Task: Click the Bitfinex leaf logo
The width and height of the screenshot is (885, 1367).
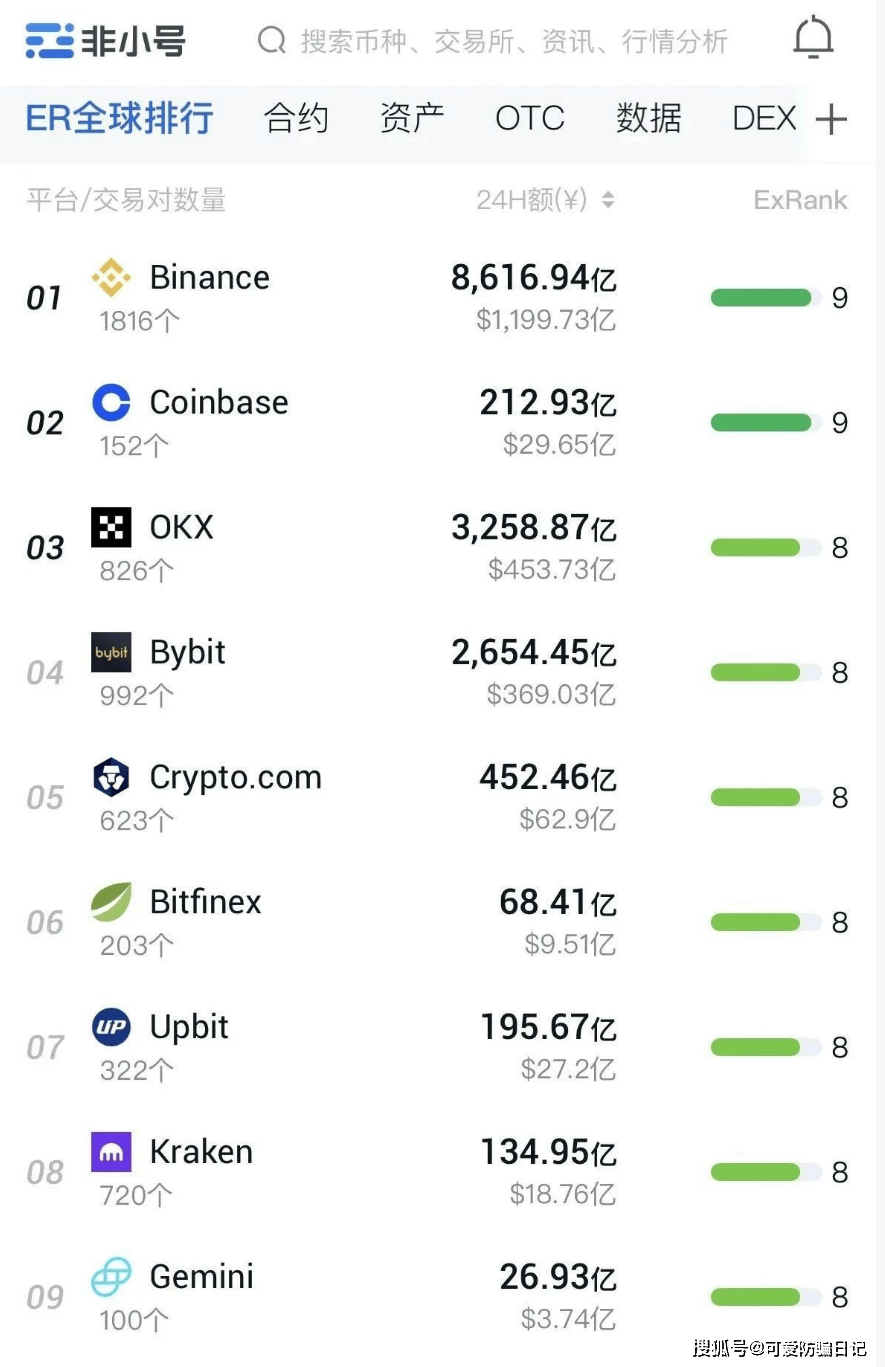Action: (x=111, y=902)
